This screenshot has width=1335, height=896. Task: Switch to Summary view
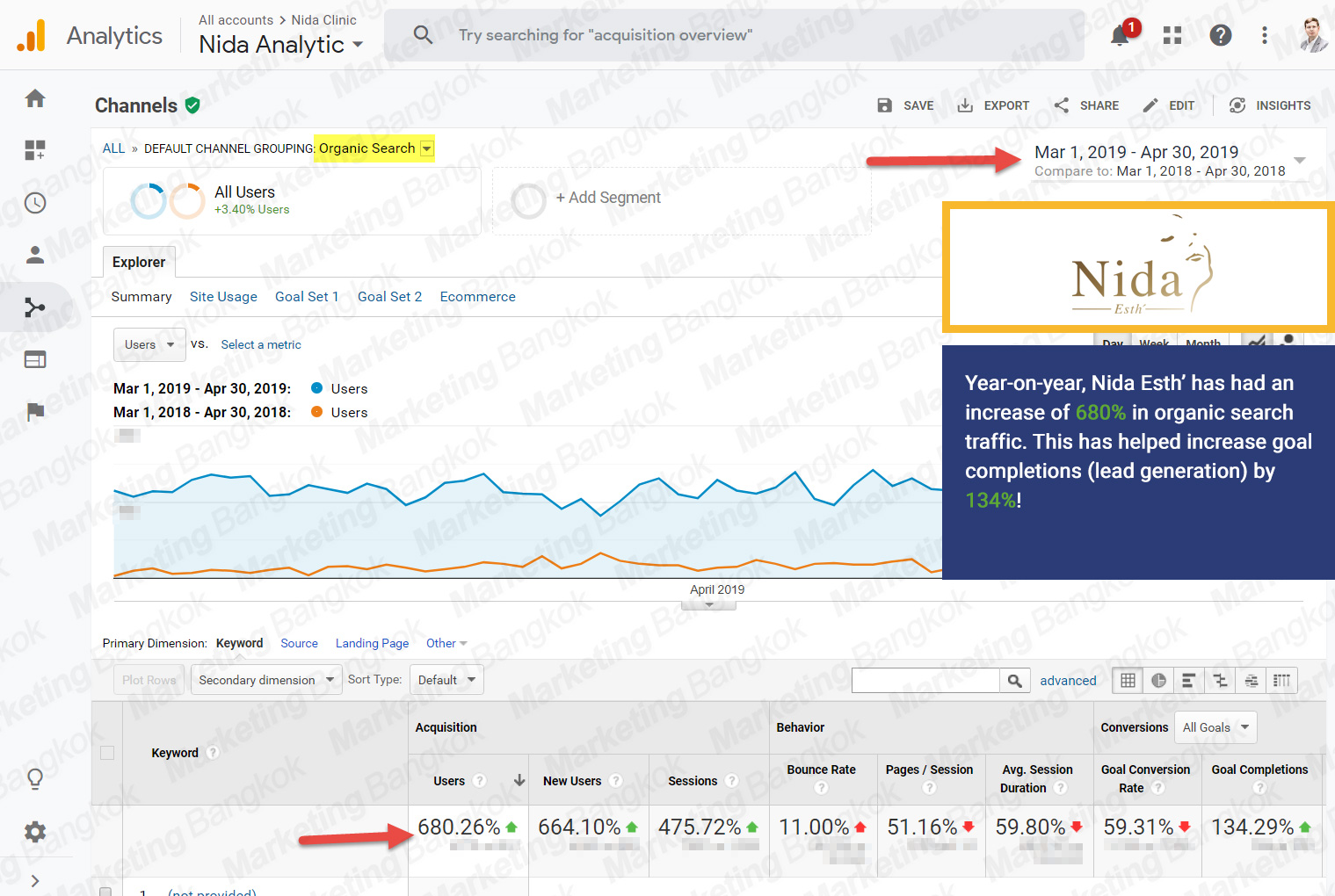[x=141, y=297]
